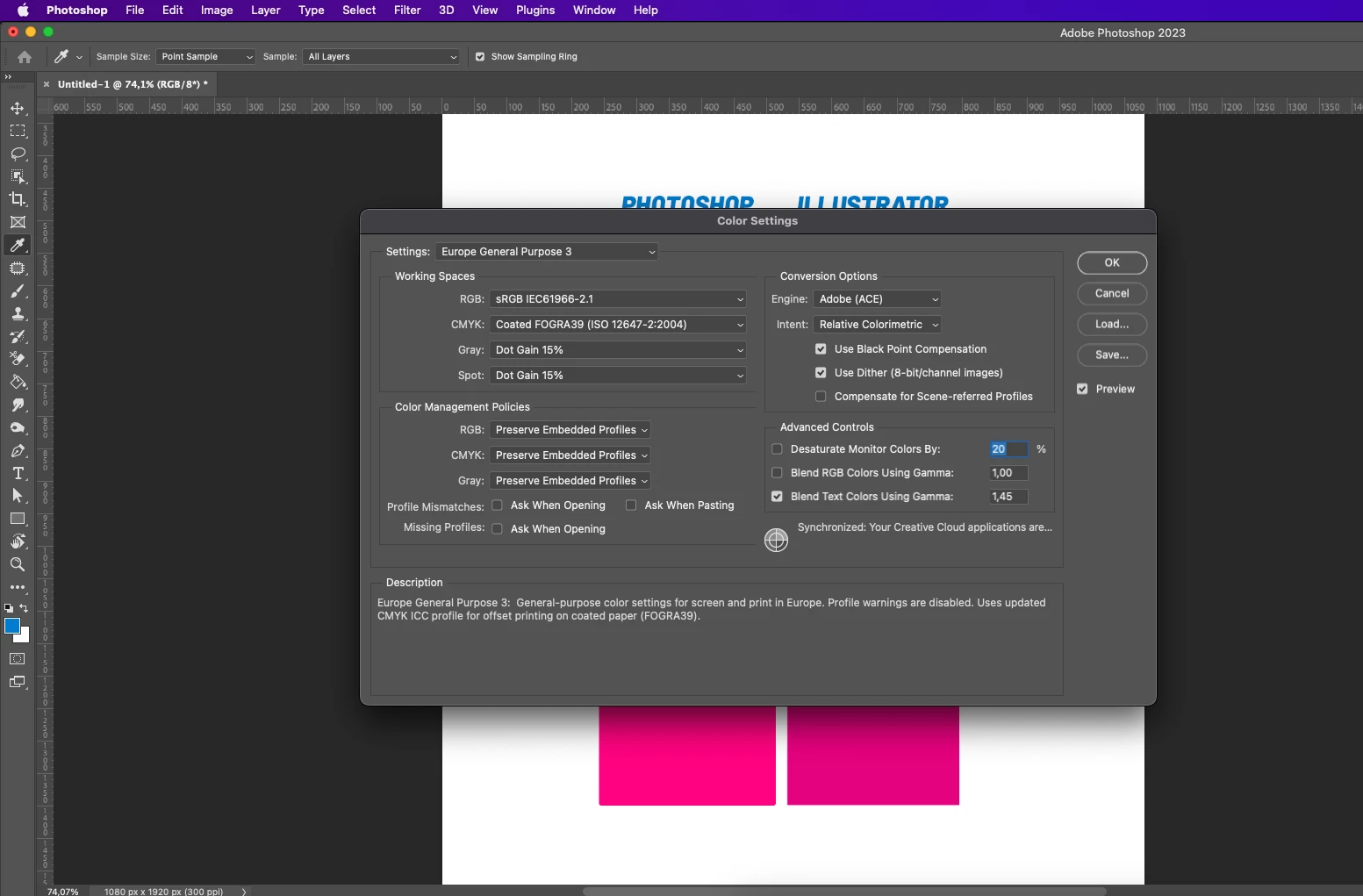Select the Sponge tool

click(18, 428)
